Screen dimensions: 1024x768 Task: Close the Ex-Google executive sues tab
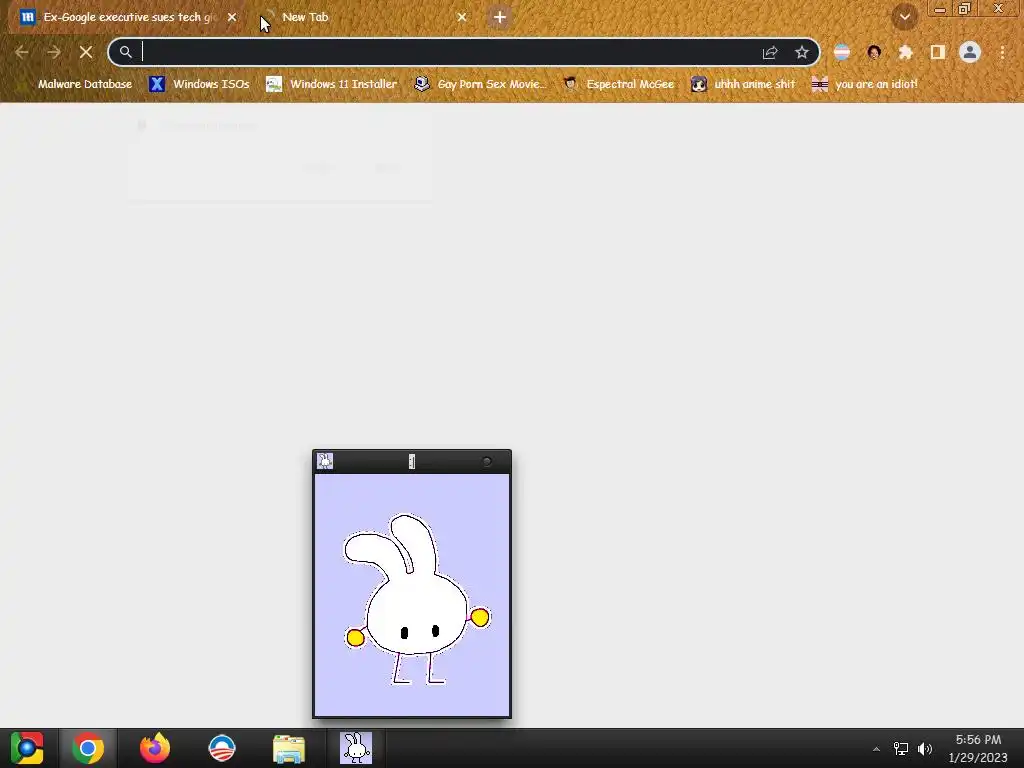[x=232, y=17]
